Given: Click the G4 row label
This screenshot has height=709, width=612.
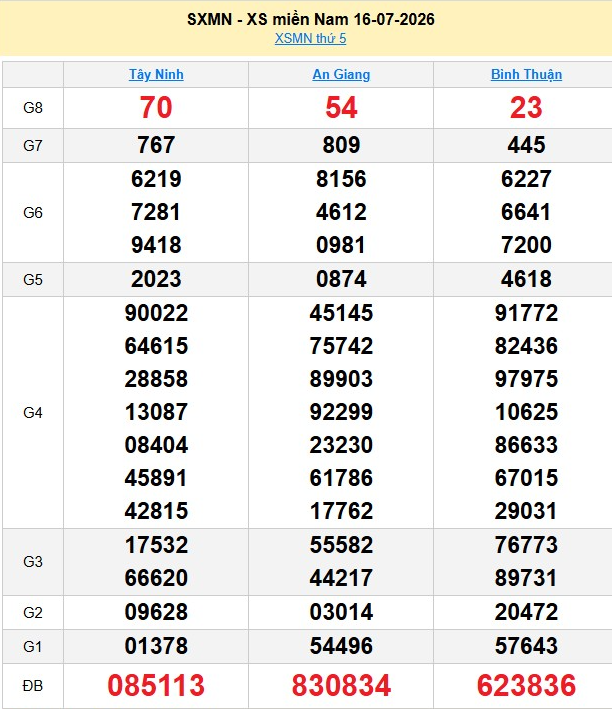Looking at the screenshot, I should 33,412.
